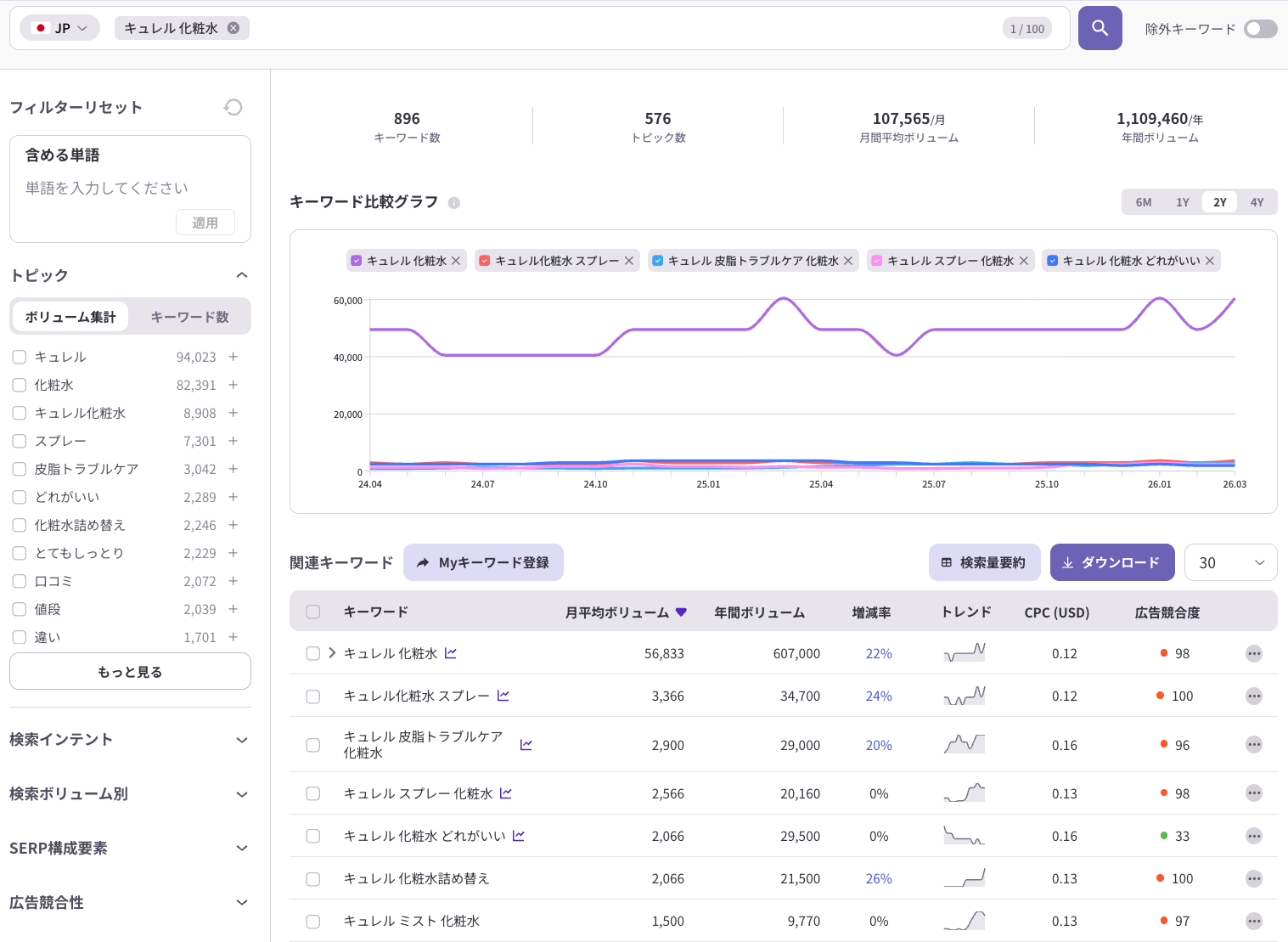Image resolution: width=1288 pixels, height=942 pixels.
Task: Open chart icon for キュレル 化粧水 どれがいい row
Action: [x=519, y=836]
